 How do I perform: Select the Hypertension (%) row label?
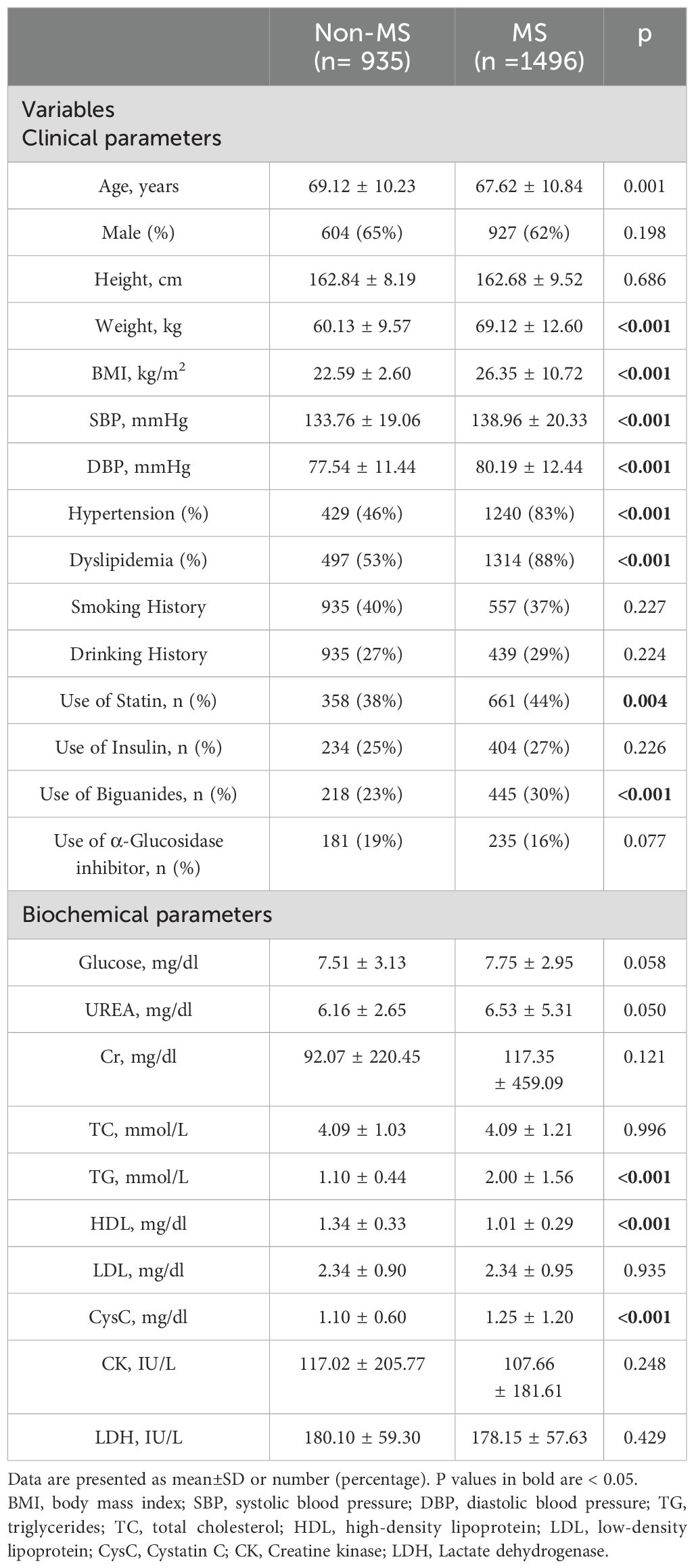click(x=138, y=513)
